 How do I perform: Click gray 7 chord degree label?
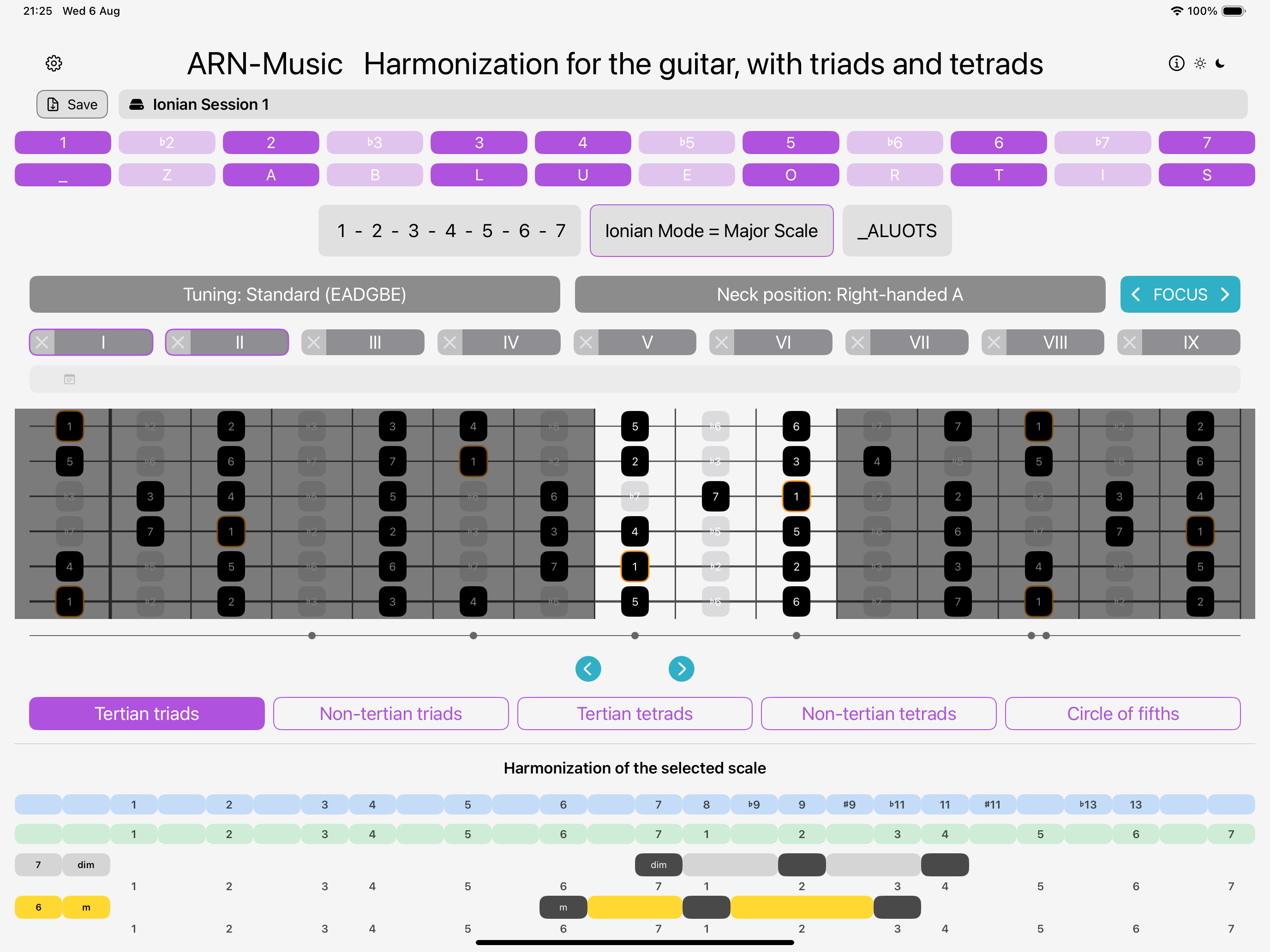click(x=38, y=865)
